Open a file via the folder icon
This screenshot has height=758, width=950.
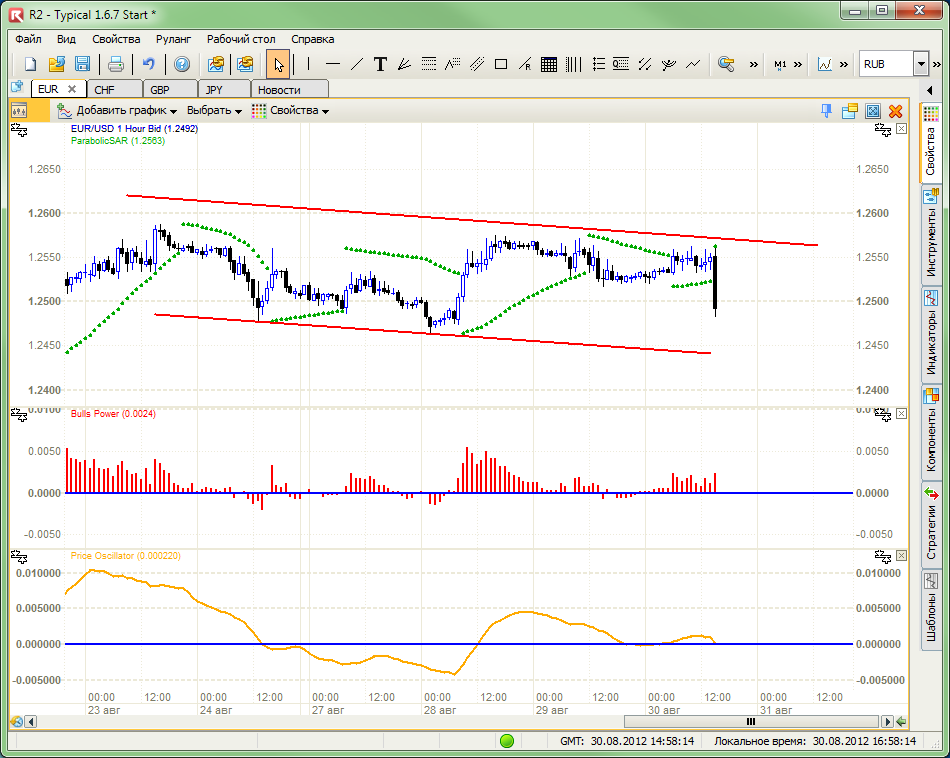tap(56, 64)
